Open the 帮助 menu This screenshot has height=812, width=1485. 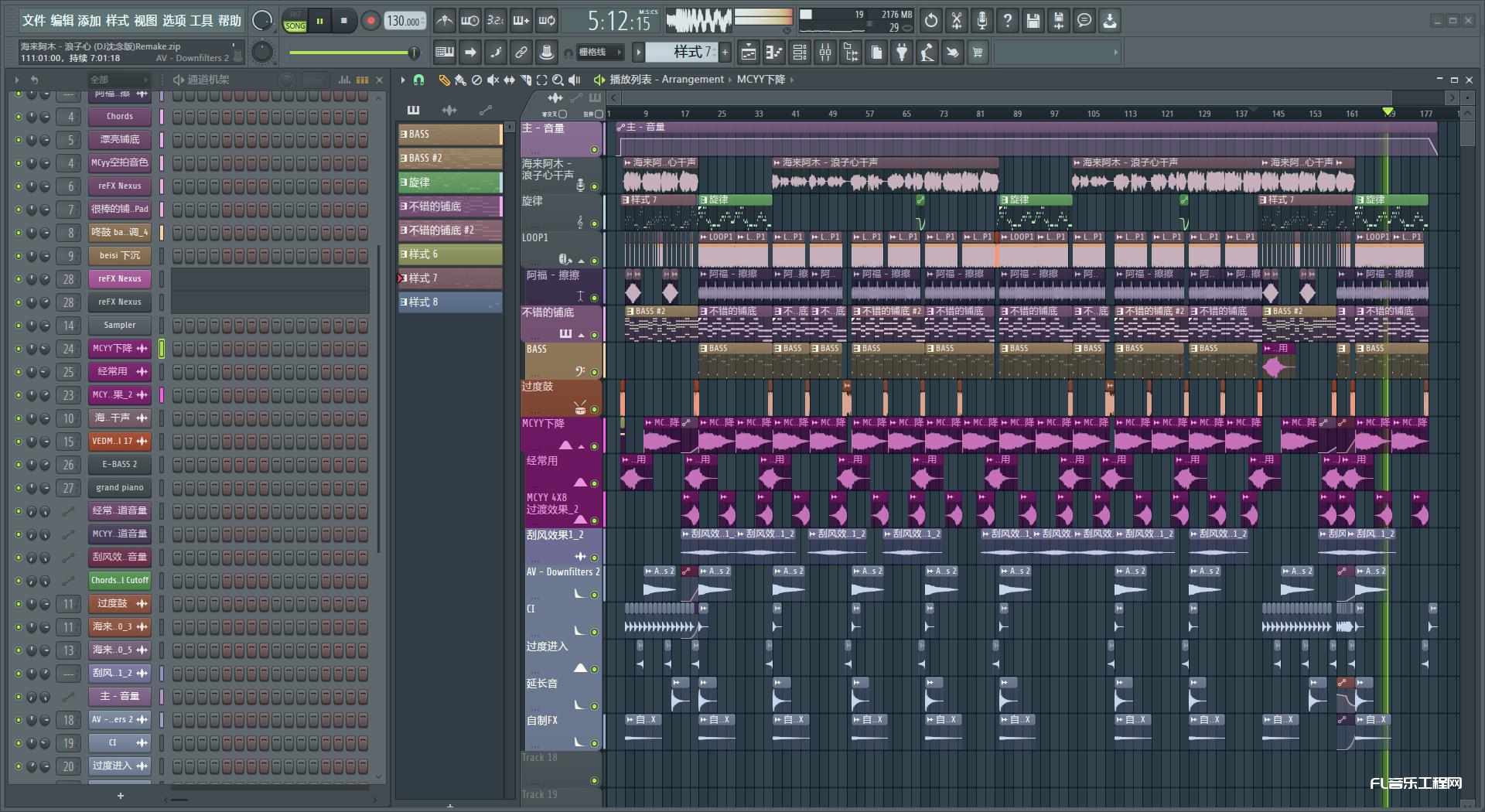pos(230,21)
